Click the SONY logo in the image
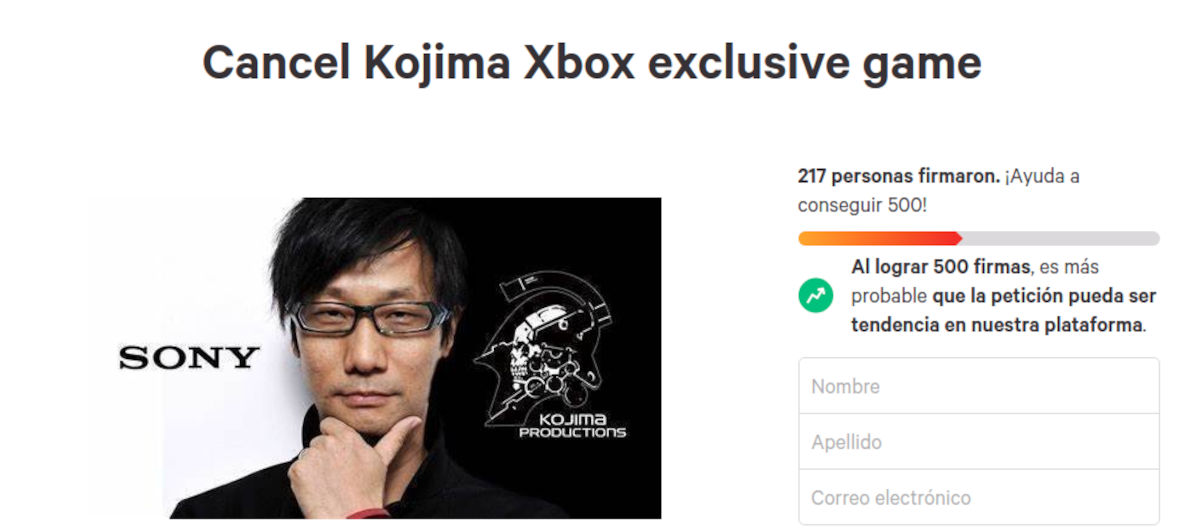The width and height of the screenshot is (1200, 529). click(189, 357)
